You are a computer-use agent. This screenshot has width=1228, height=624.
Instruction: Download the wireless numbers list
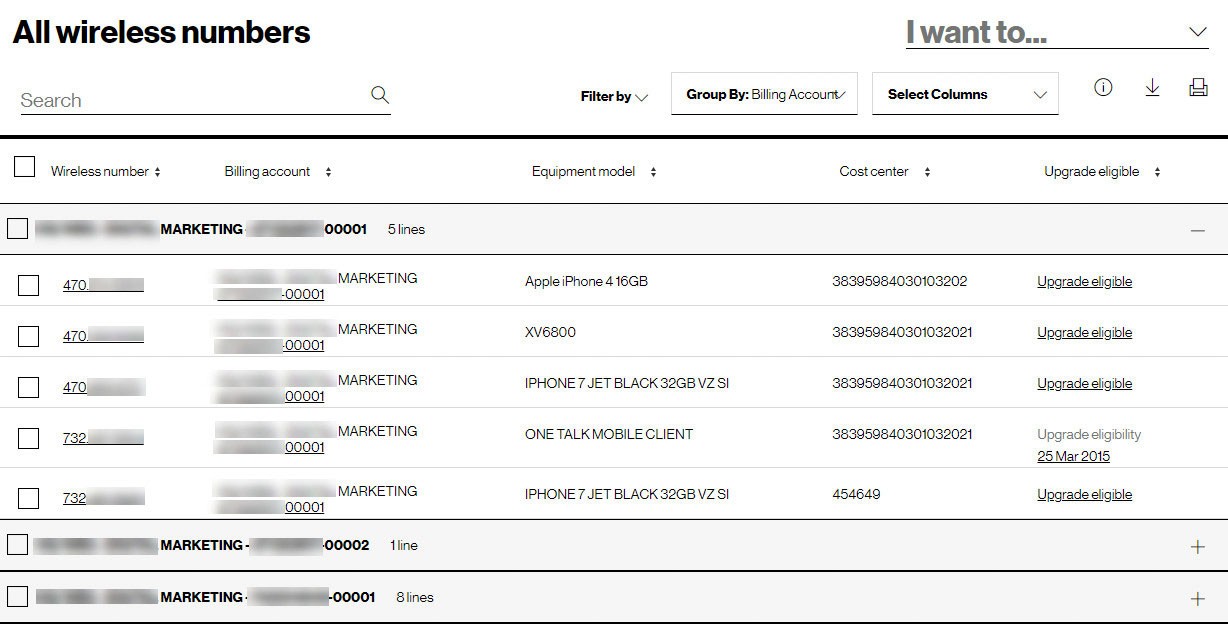[x=1152, y=88]
